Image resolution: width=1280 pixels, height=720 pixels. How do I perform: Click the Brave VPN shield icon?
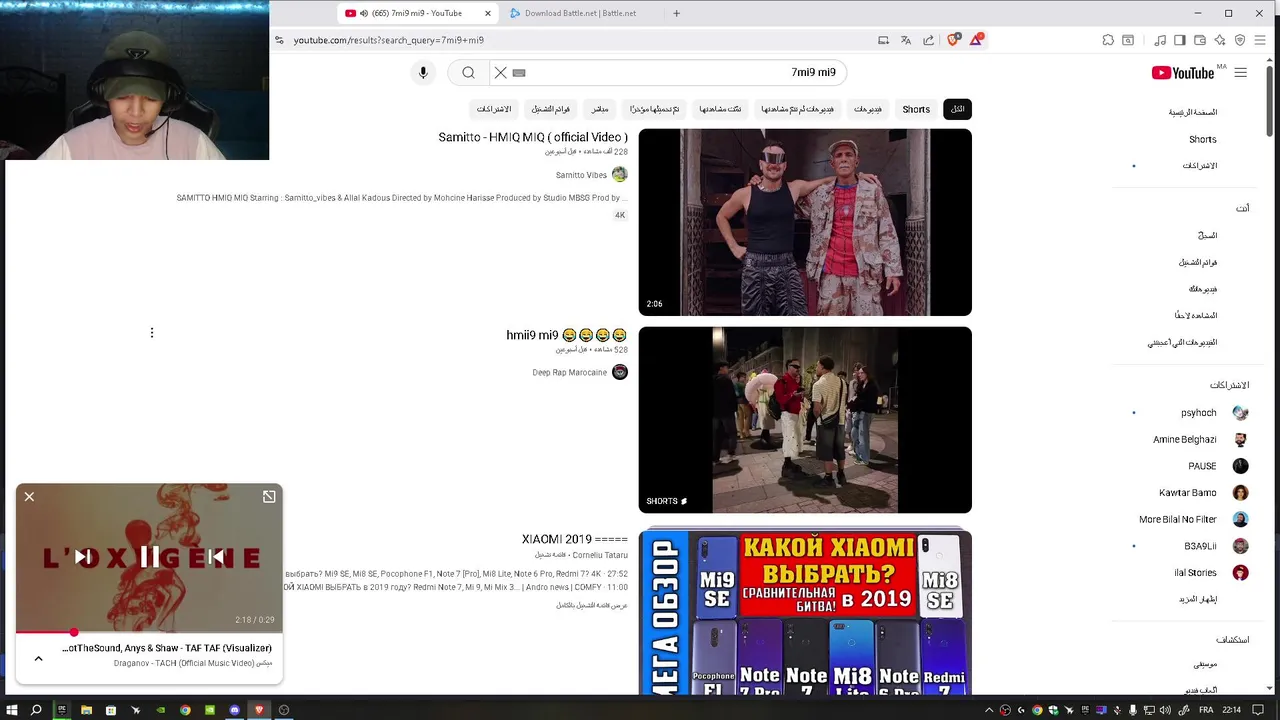[1240, 40]
